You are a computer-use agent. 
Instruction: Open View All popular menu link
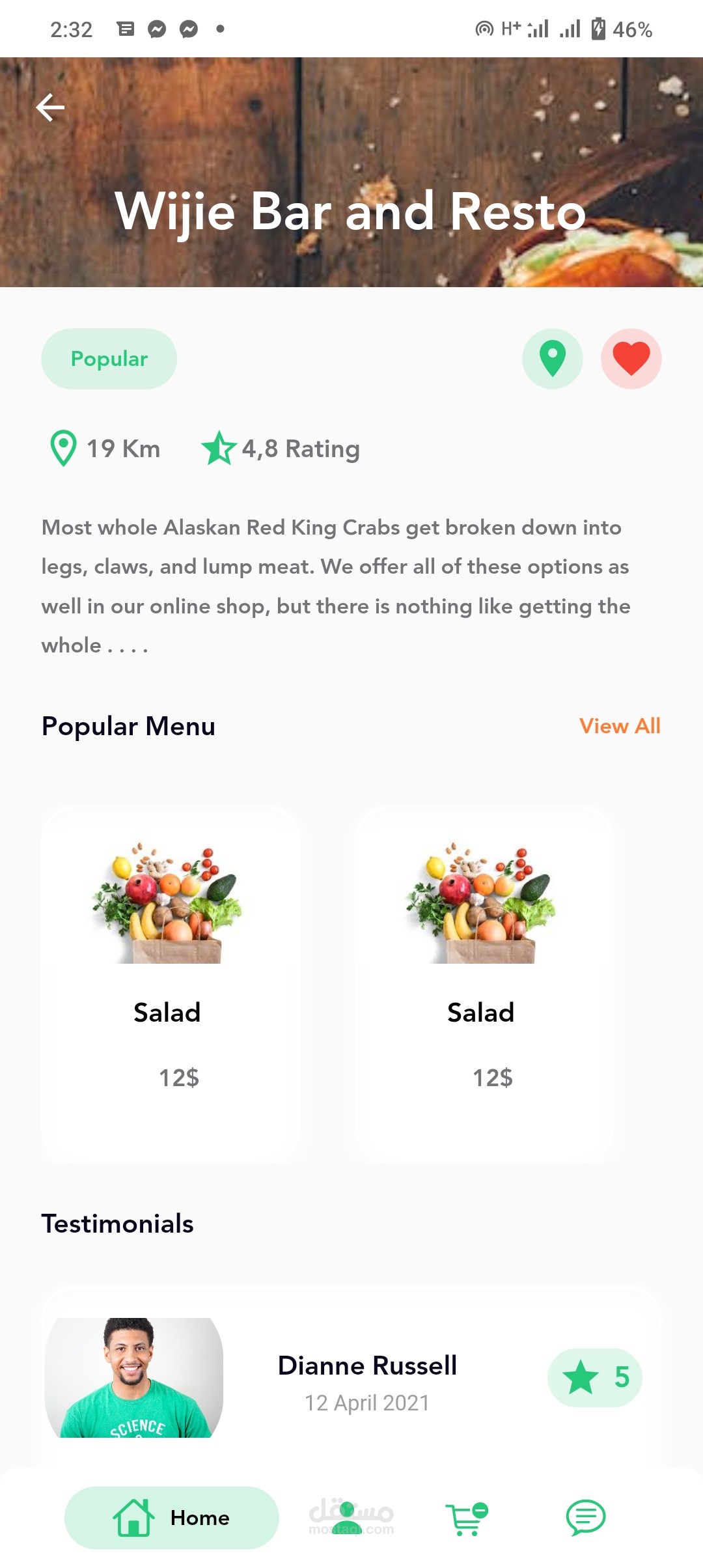619,725
